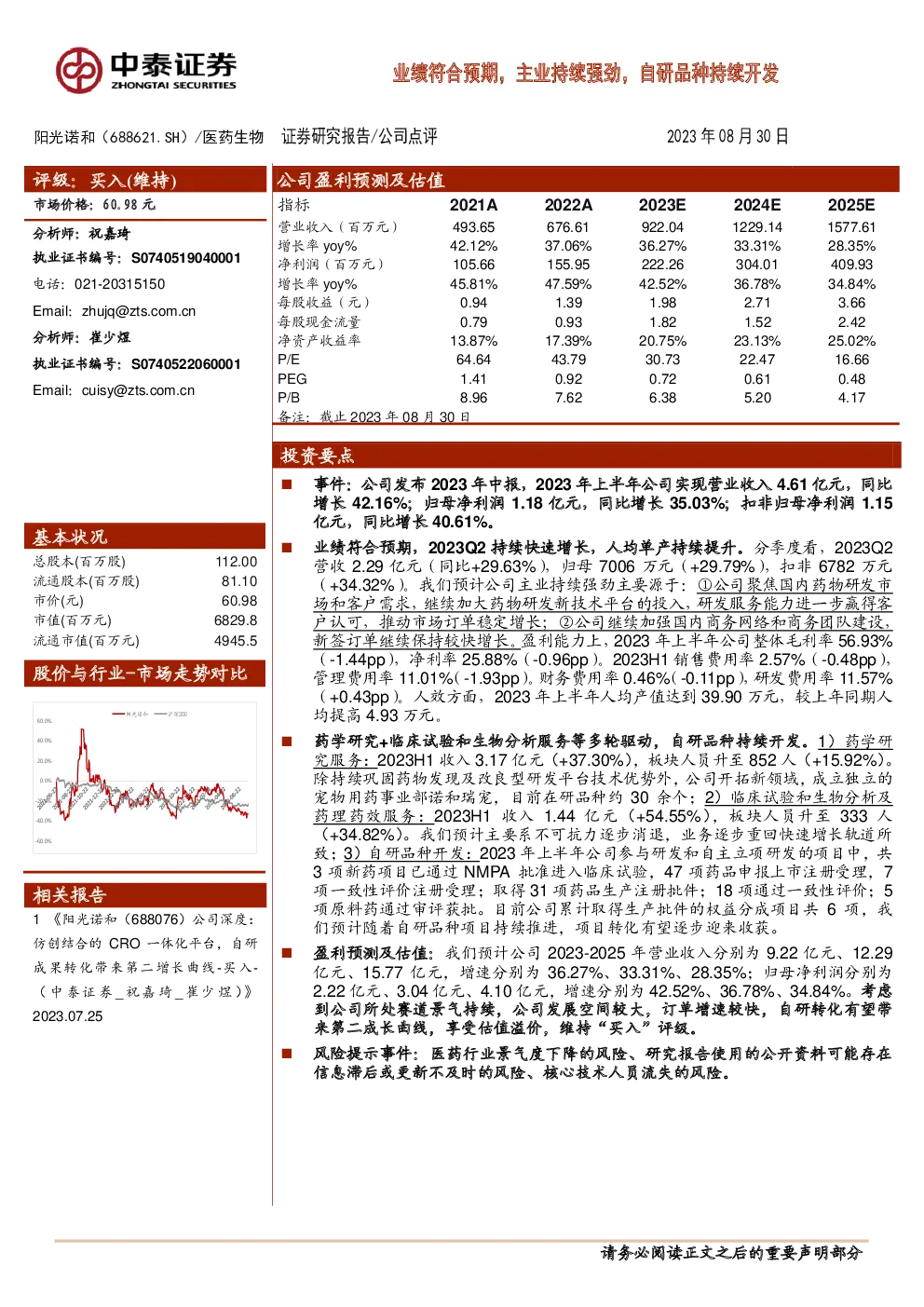Click market cap value 6829.8

(236, 620)
